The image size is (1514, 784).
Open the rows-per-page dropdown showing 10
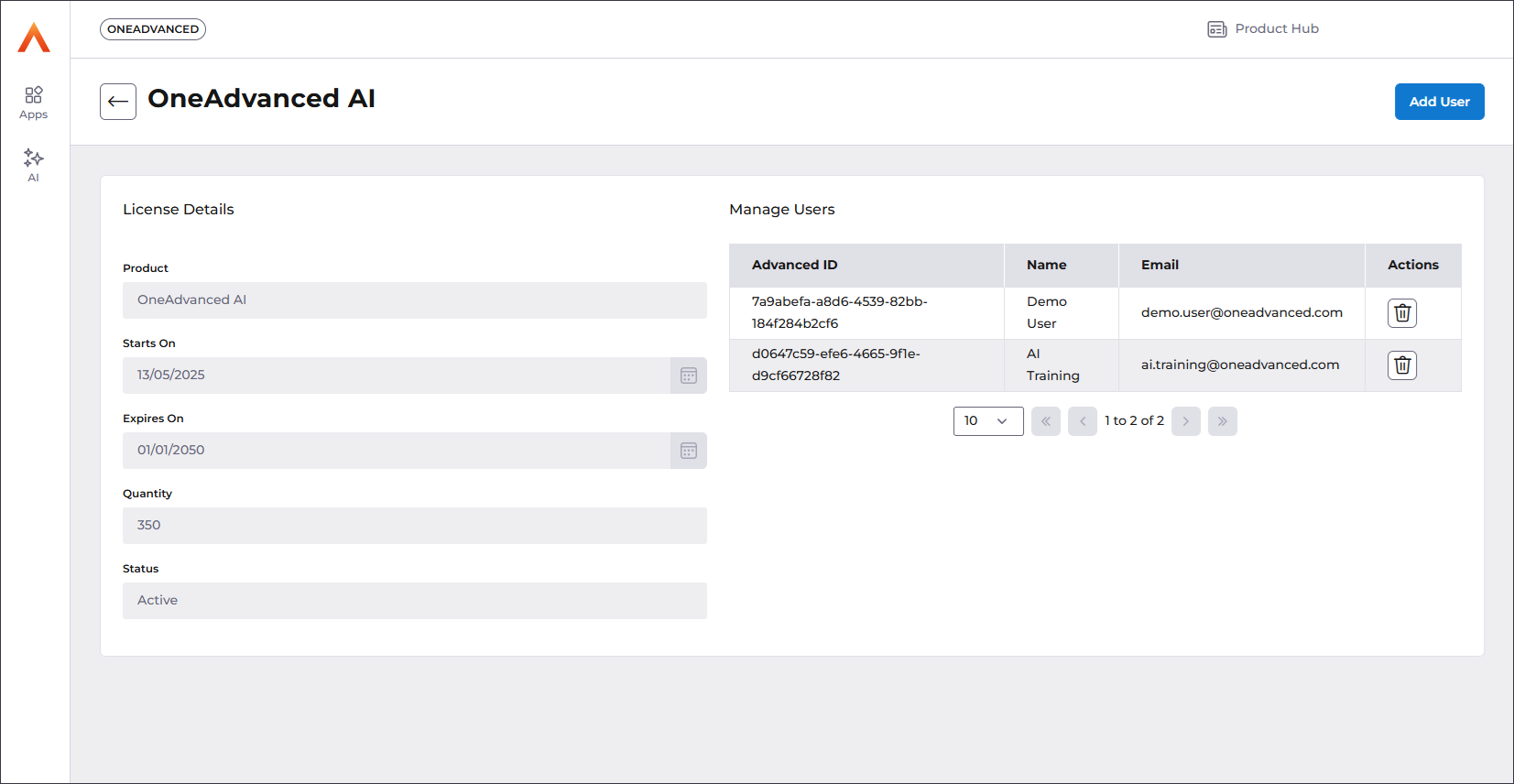pyautogui.click(x=988, y=421)
